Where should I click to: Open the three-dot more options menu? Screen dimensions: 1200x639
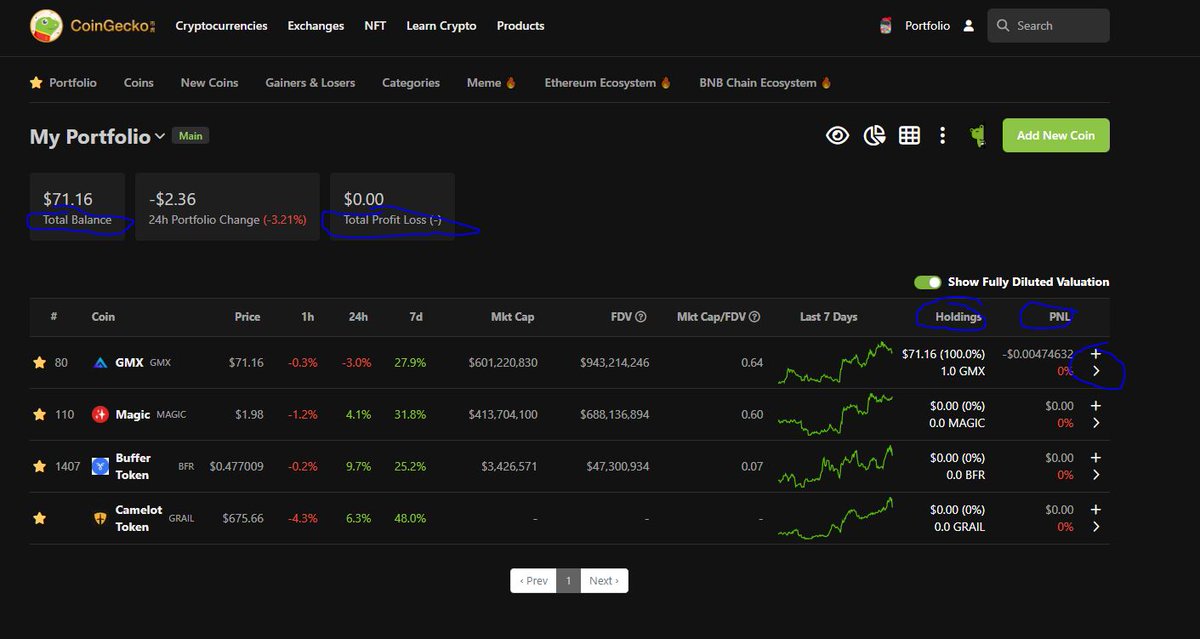click(x=942, y=136)
